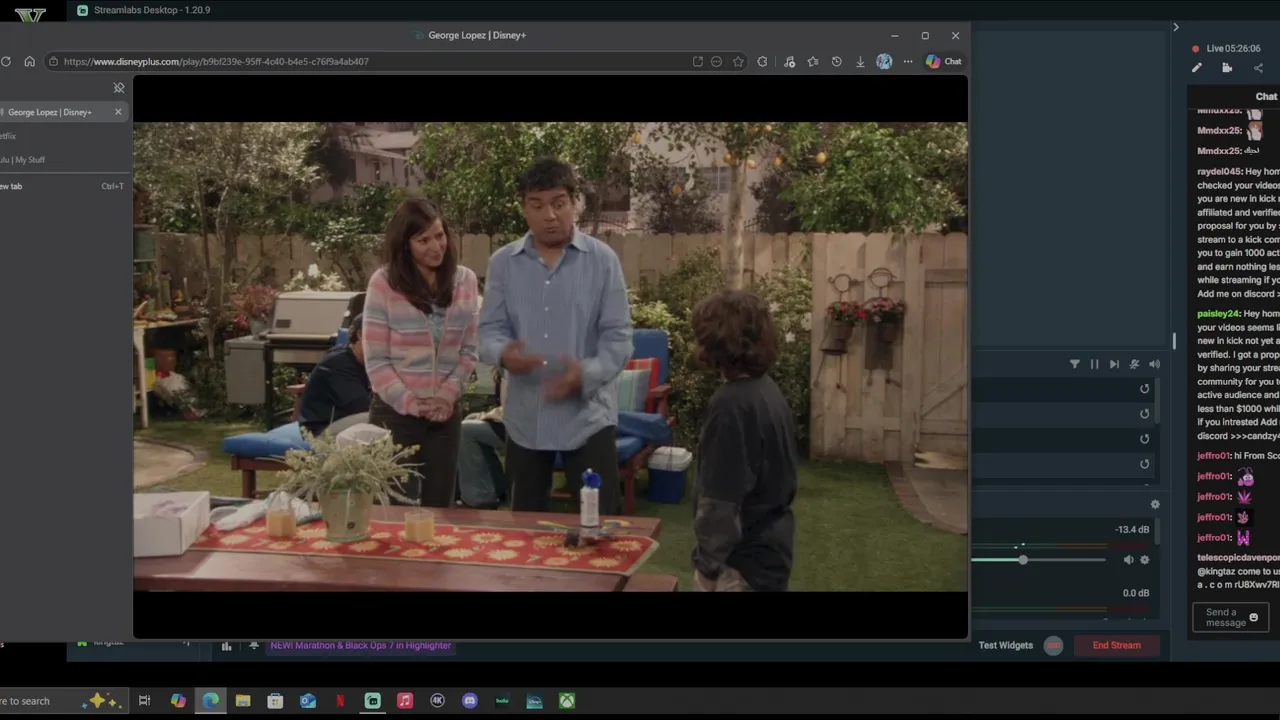Viewport: 1280px width, 720px height.
Task: Collapse the Streamlabs chat panel arrow
Action: click(1176, 27)
